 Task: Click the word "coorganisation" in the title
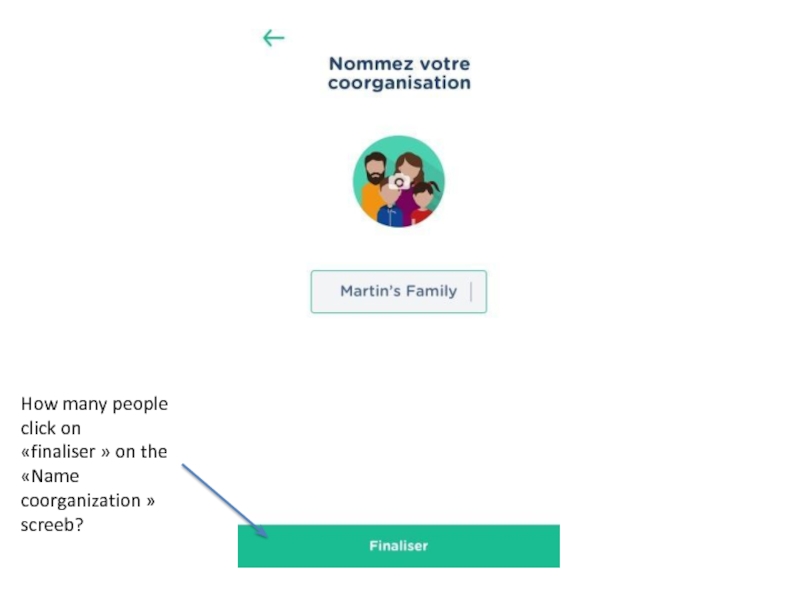tap(399, 83)
